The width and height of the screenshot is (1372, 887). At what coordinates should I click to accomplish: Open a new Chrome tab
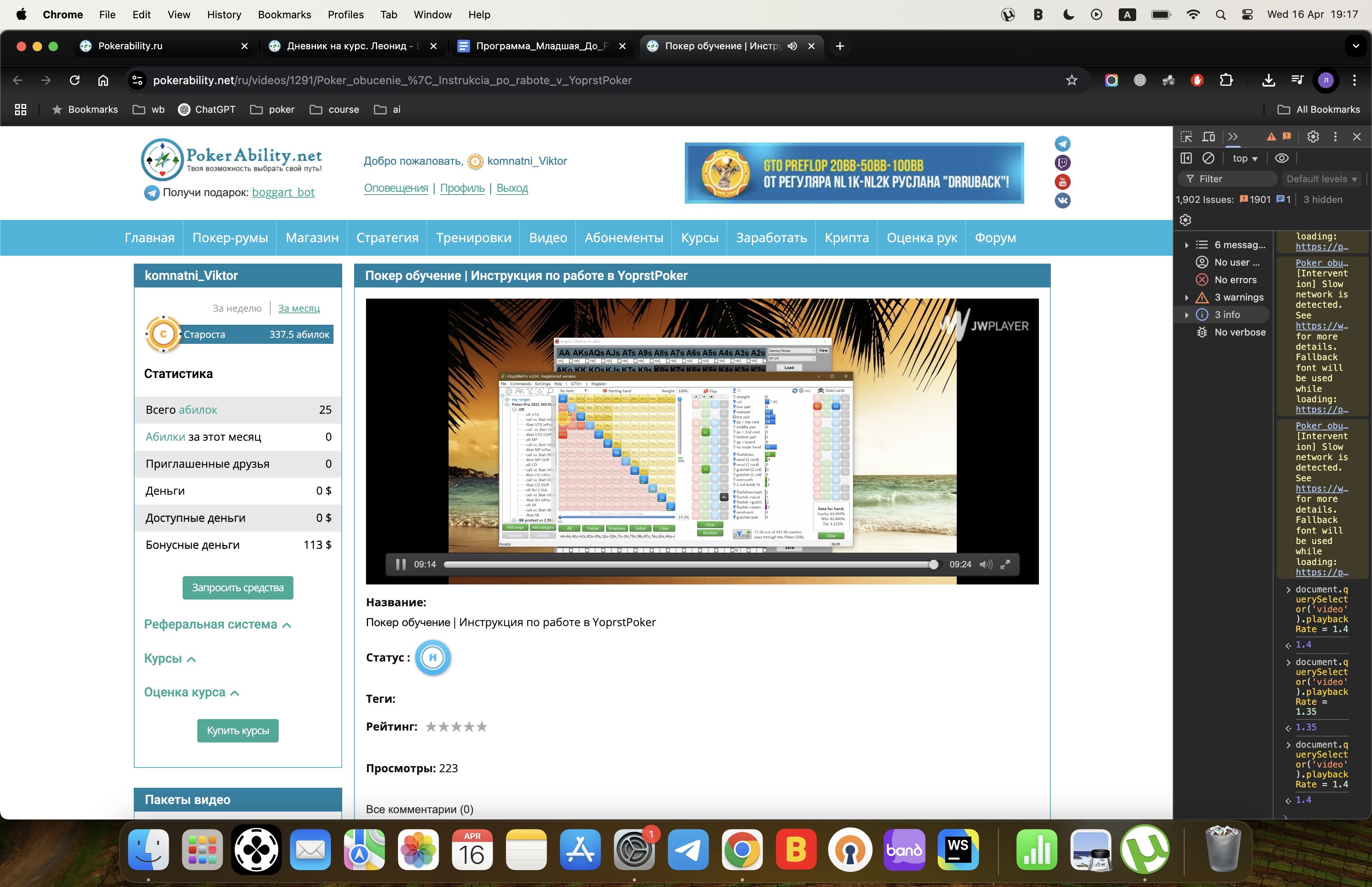(839, 46)
